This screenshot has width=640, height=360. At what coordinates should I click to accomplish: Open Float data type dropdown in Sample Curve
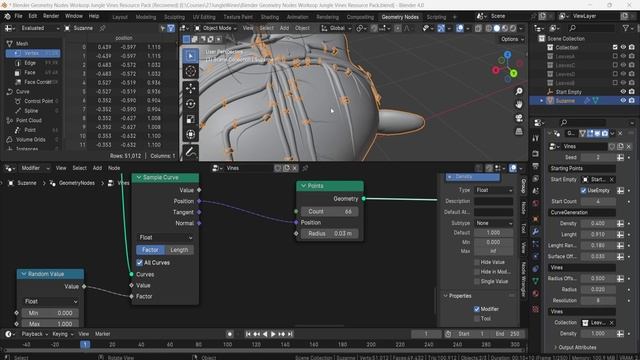coord(165,237)
